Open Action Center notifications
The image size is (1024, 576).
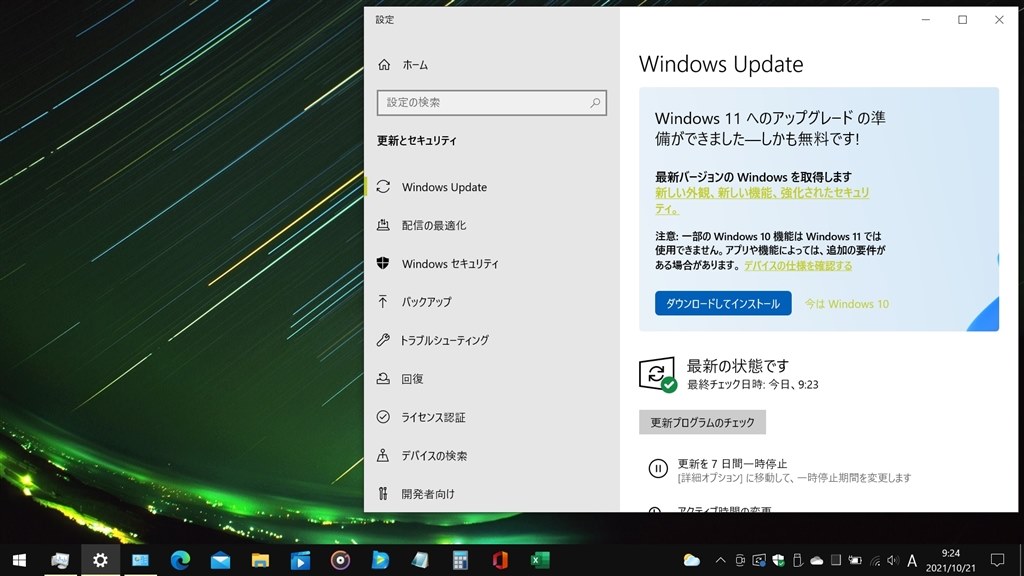[997, 560]
